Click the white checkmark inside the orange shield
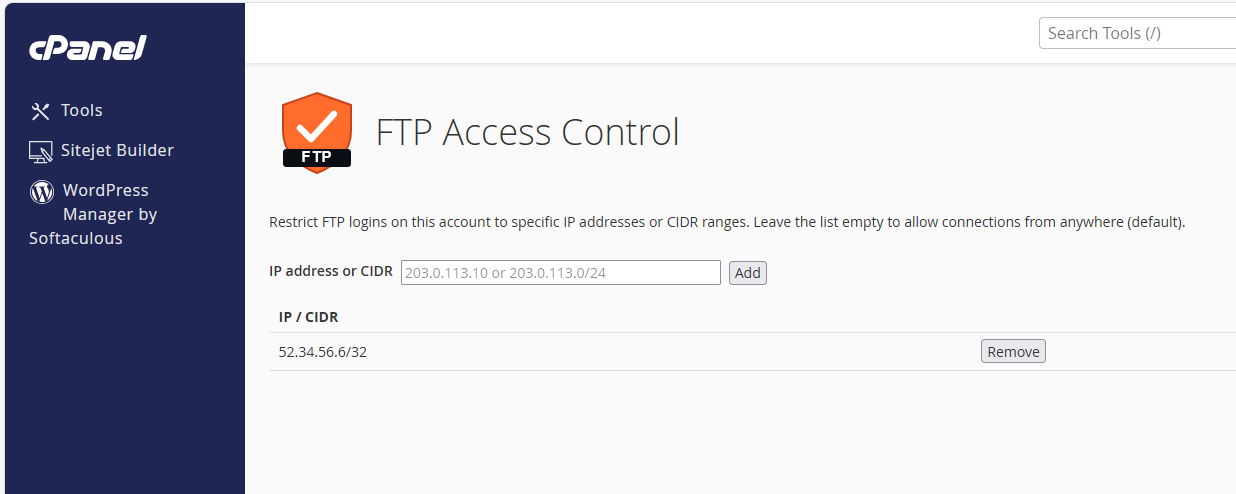 (x=317, y=125)
